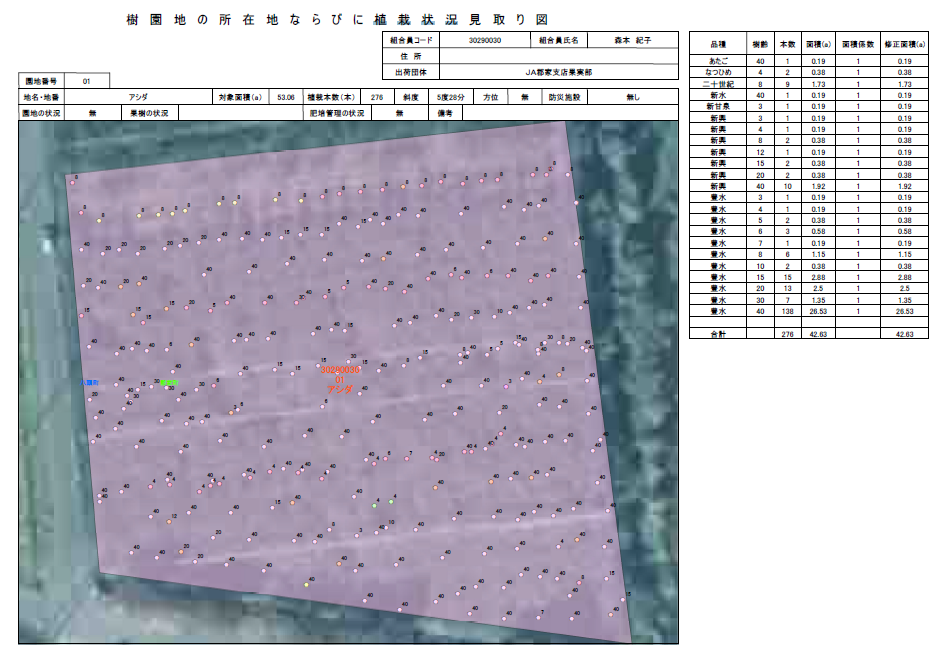Click the green place-name label on map
Image resolution: width=945 pixels, height=663 pixels.
click(x=168, y=382)
